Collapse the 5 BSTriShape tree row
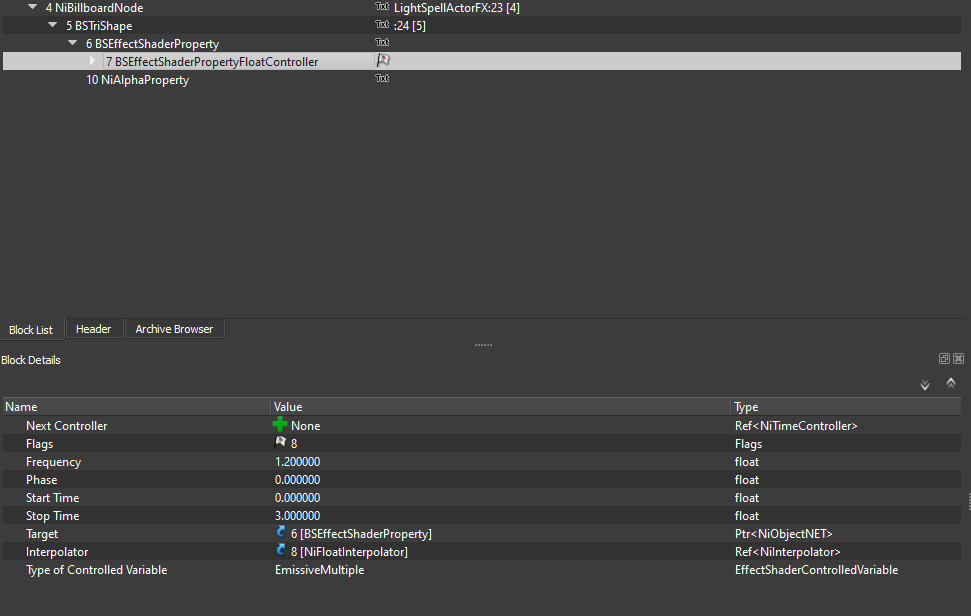The image size is (971, 616). click(x=53, y=25)
